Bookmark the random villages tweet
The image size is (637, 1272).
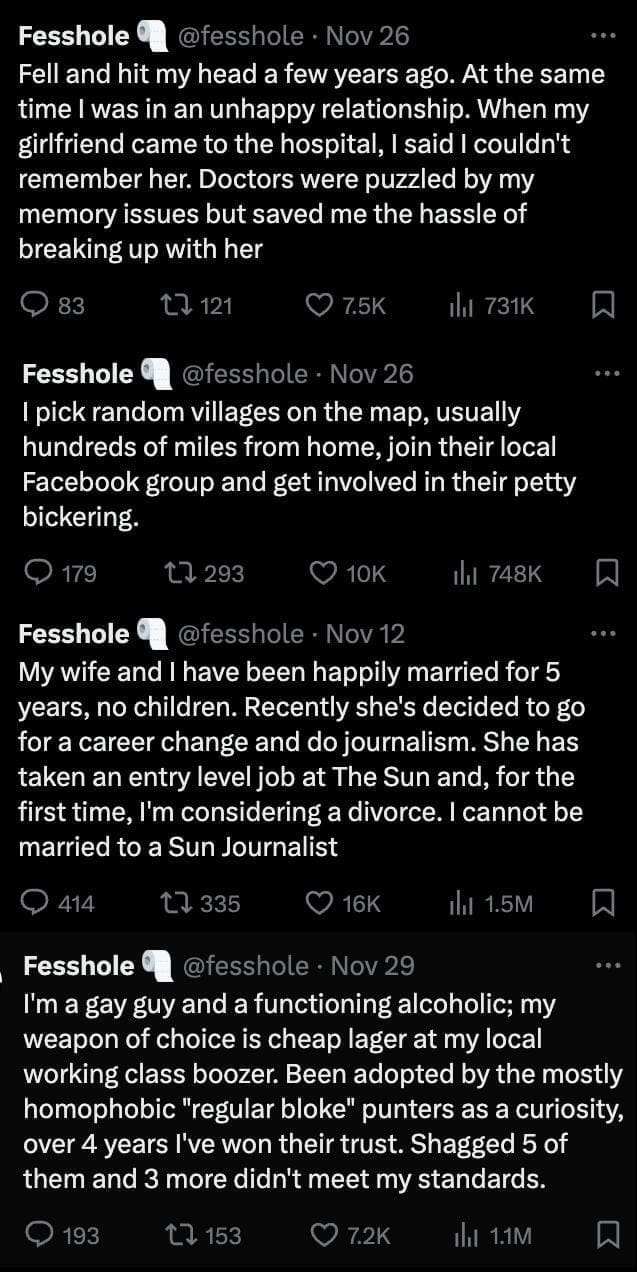pyautogui.click(x=606, y=573)
